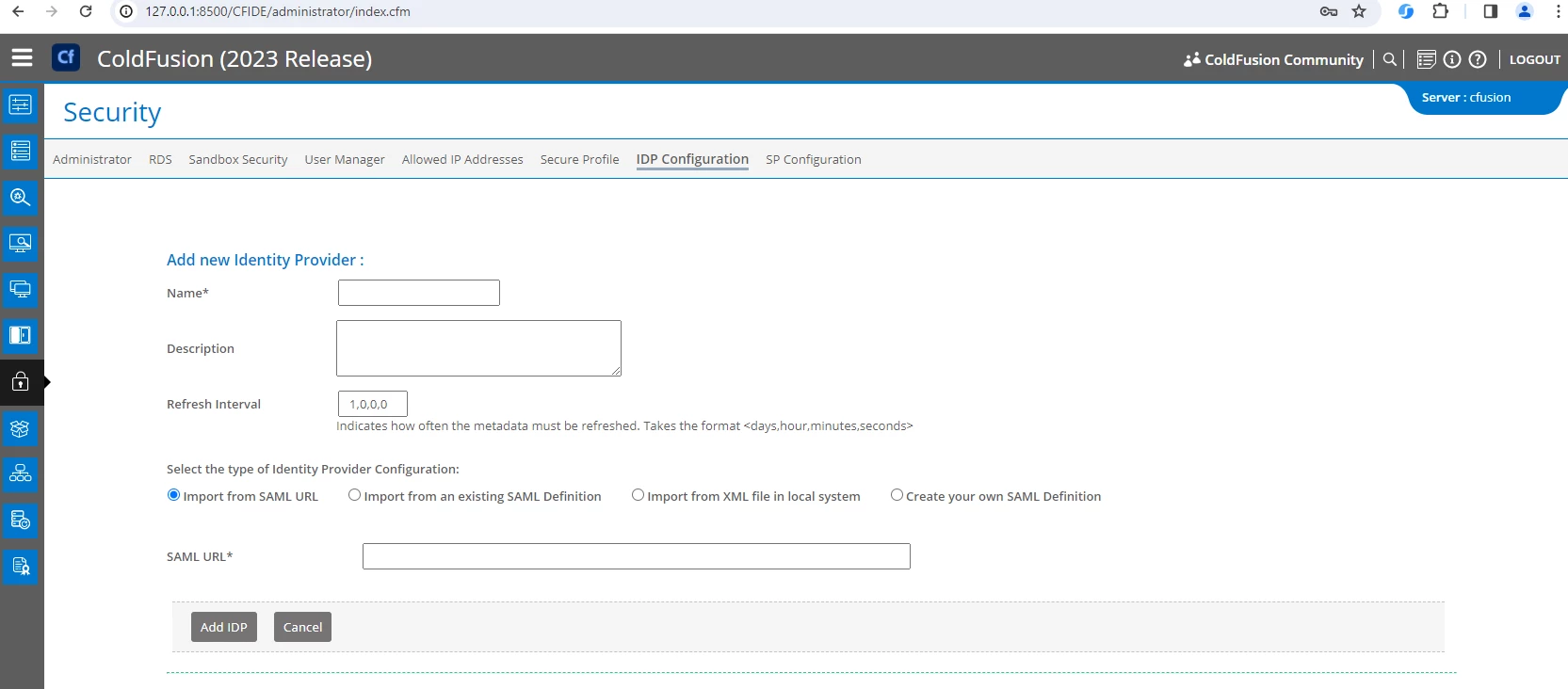Click the blue swirl extension icon

1406,11
